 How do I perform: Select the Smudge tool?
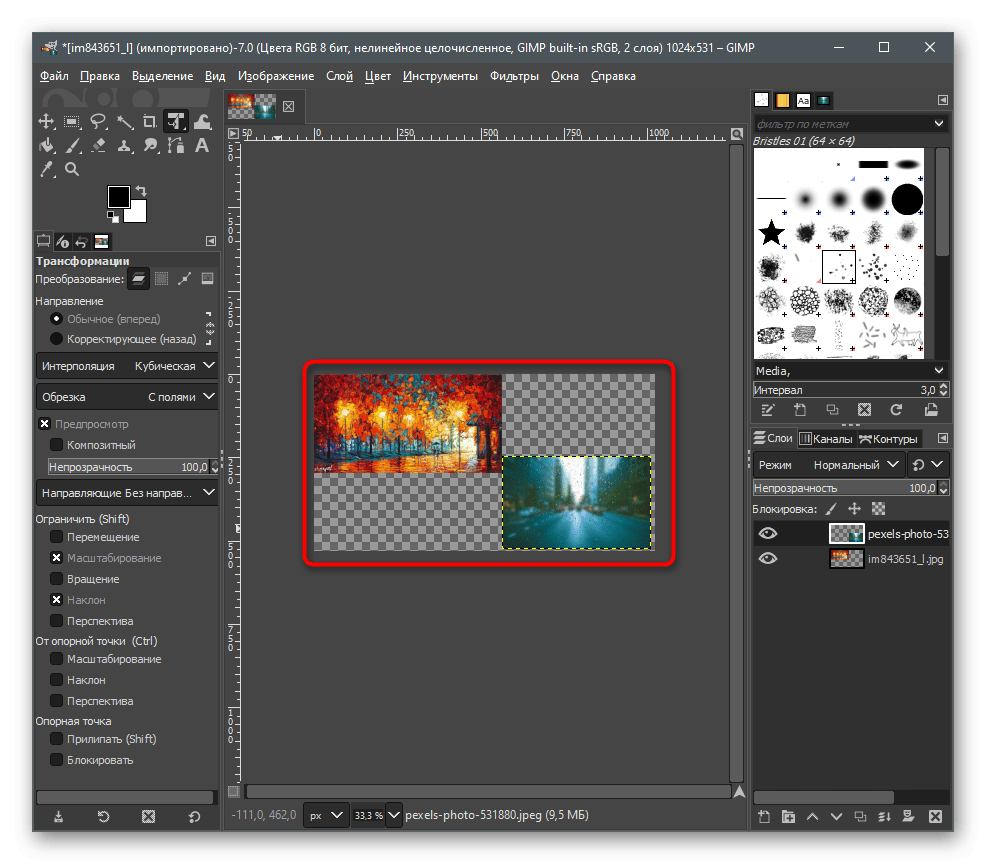(x=150, y=146)
